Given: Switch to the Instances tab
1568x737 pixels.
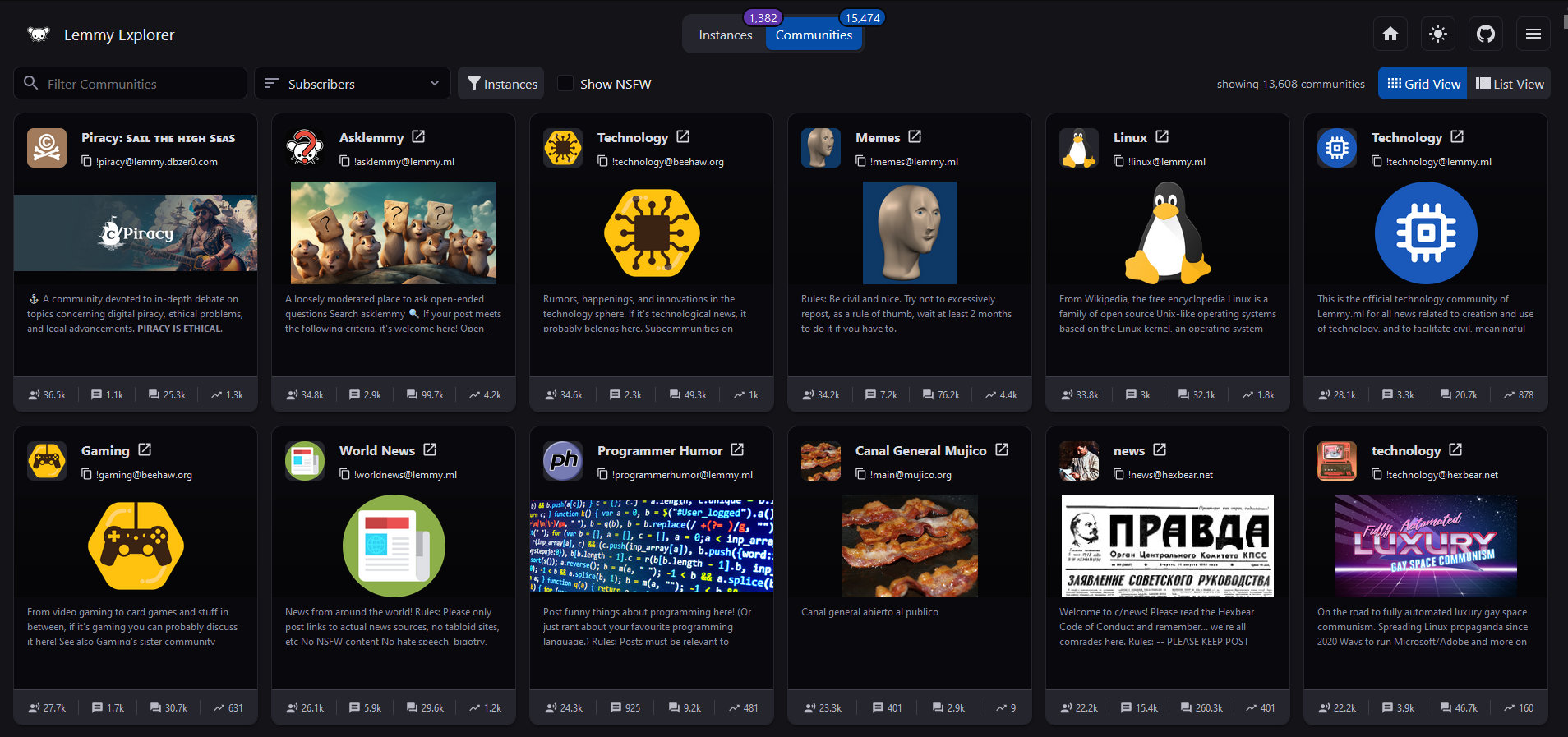Looking at the screenshot, I should point(726,35).
